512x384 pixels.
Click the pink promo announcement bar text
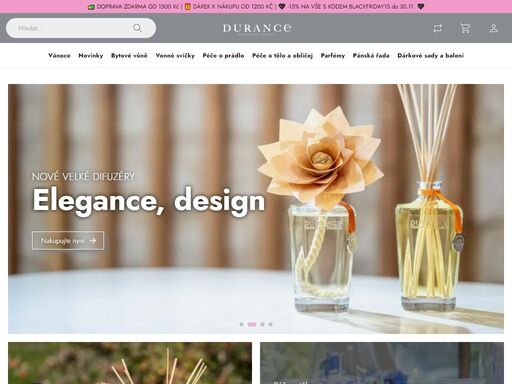click(256, 6)
